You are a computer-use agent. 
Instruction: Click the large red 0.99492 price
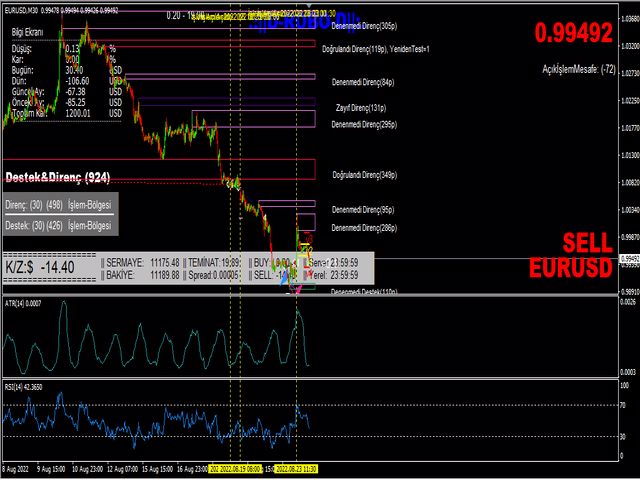pos(574,33)
